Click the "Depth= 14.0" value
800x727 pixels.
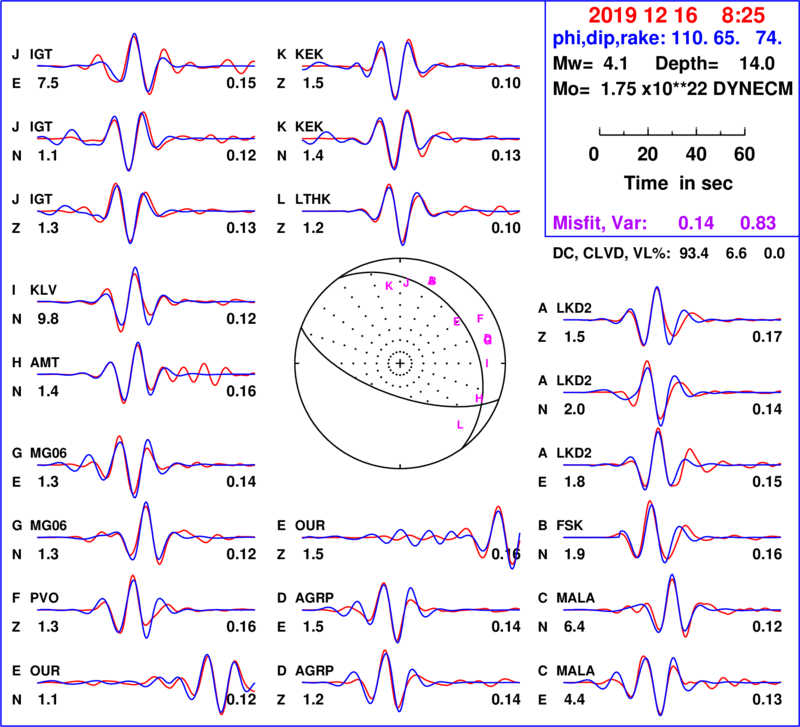pos(715,64)
